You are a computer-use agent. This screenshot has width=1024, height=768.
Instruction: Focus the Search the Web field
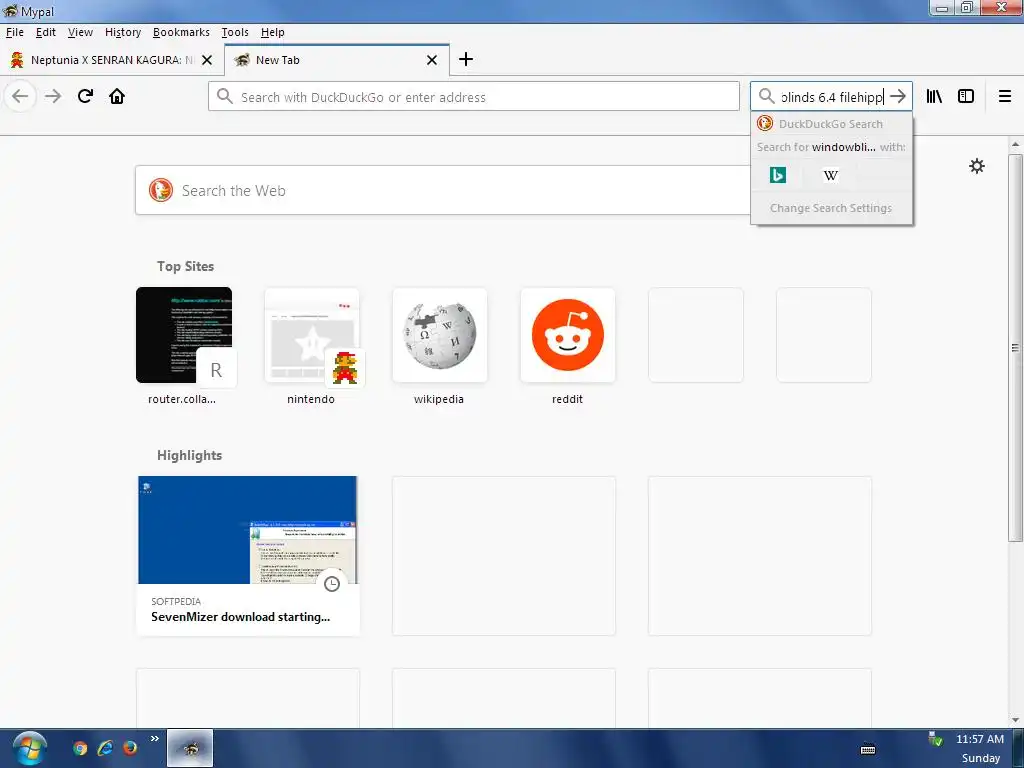coord(444,190)
